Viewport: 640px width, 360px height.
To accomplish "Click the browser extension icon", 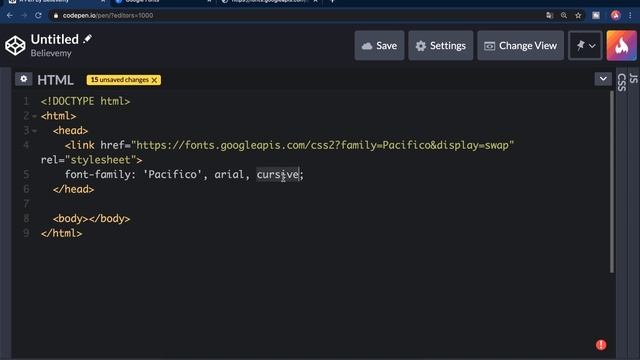I will click(596, 16).
